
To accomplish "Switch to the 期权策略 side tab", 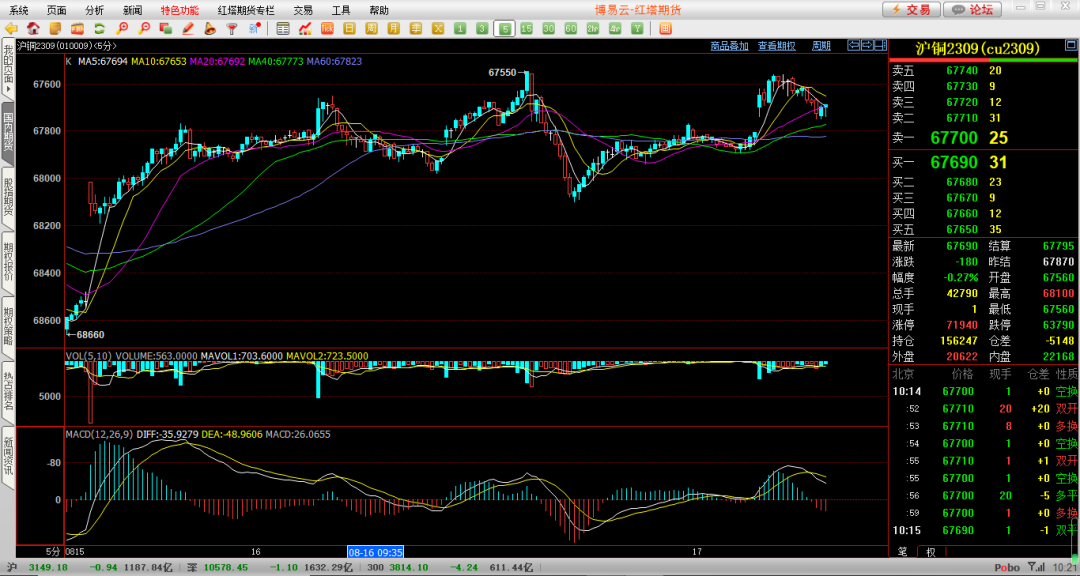I will (8, 327).
